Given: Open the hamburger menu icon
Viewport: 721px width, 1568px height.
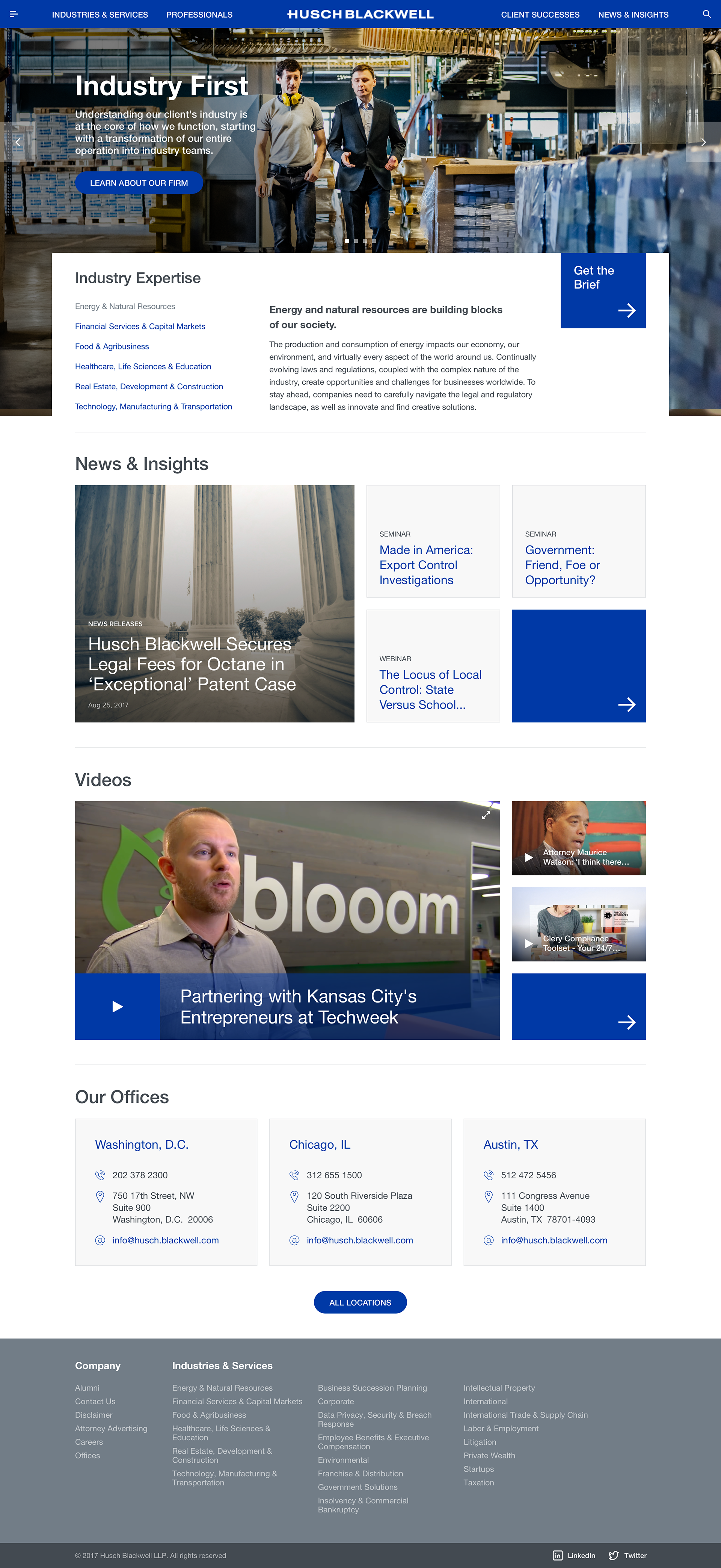Looking at the screenshot, I should (14, 14).
